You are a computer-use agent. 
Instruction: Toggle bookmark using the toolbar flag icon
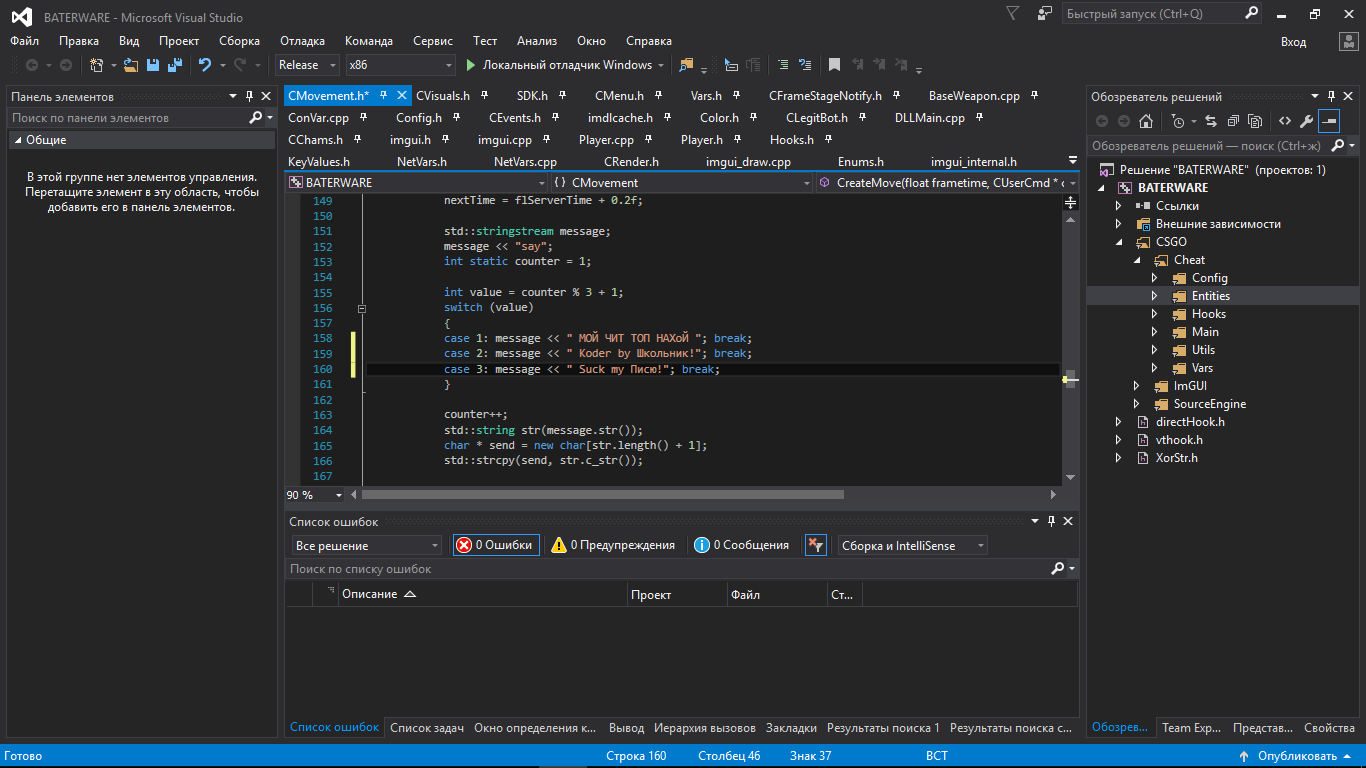click(834, 65)
